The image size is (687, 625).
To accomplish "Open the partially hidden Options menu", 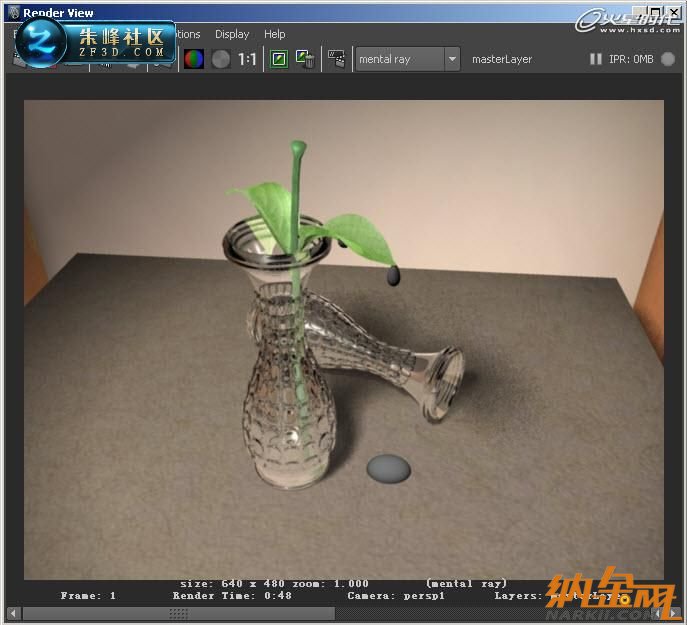I will [188, 34].
